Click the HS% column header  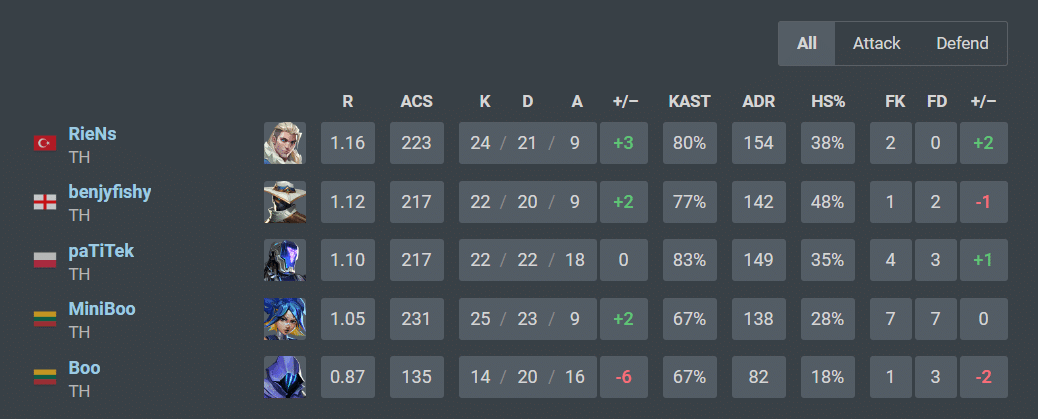pos(828,101)
